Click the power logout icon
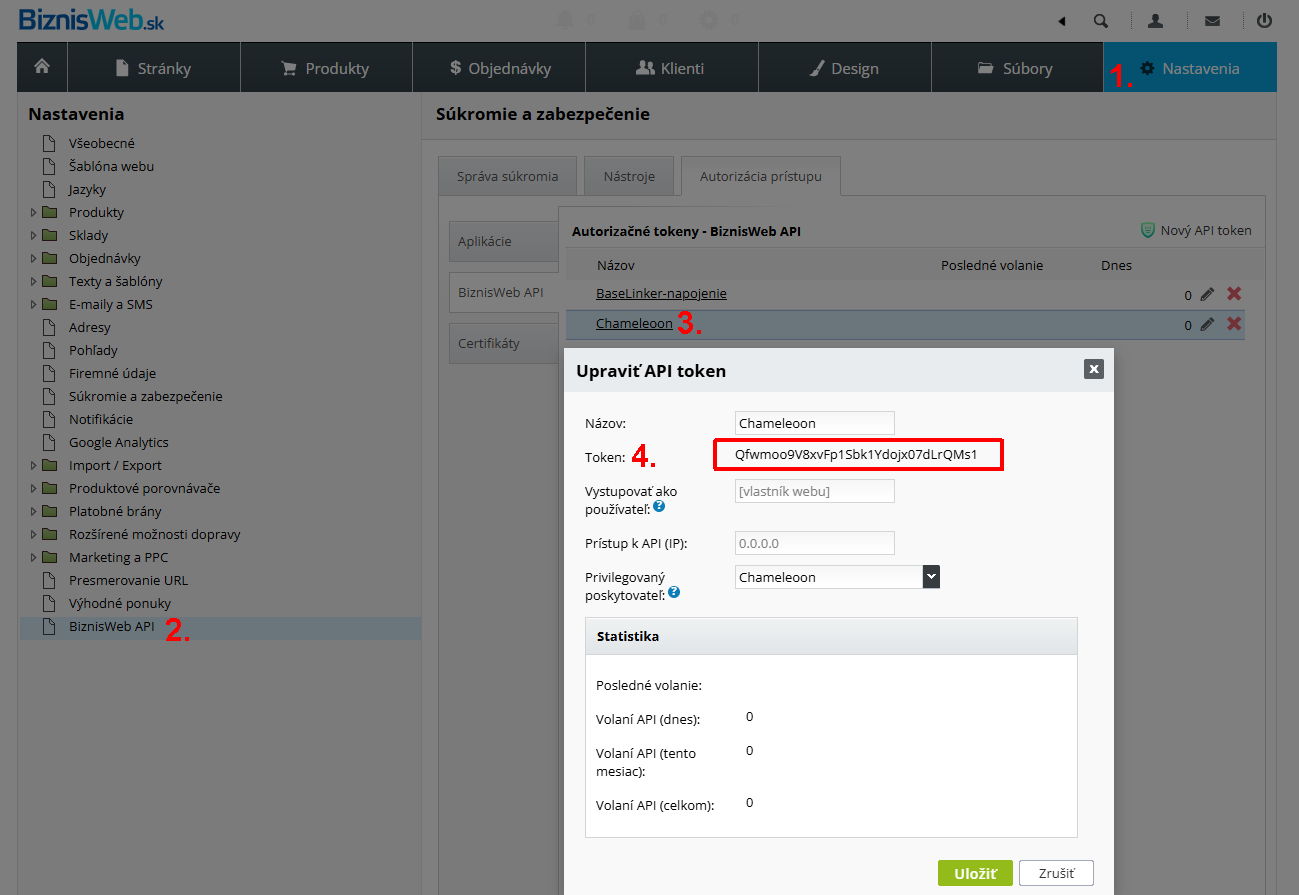The width and height of the screenshot is (1299, 895). coord(1264,20)
